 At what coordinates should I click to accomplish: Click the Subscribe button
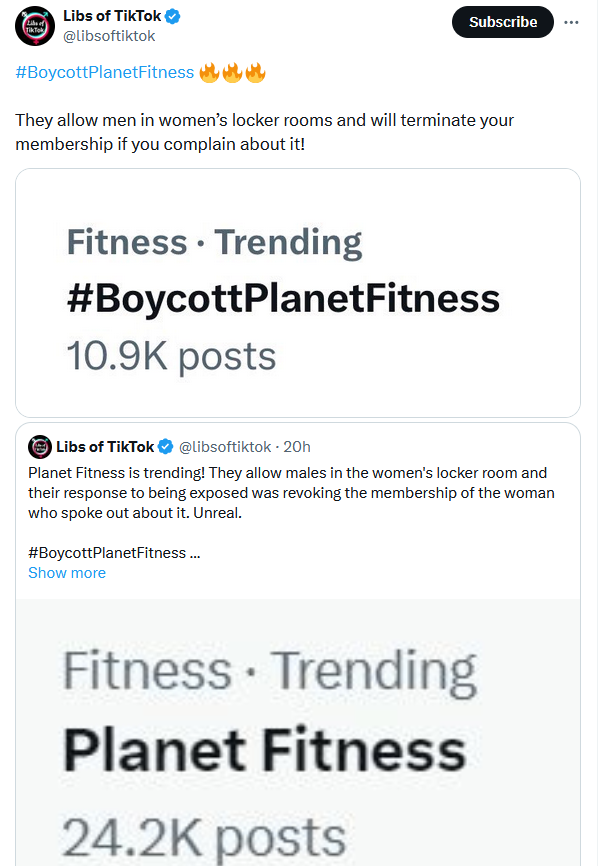point(503,22)
